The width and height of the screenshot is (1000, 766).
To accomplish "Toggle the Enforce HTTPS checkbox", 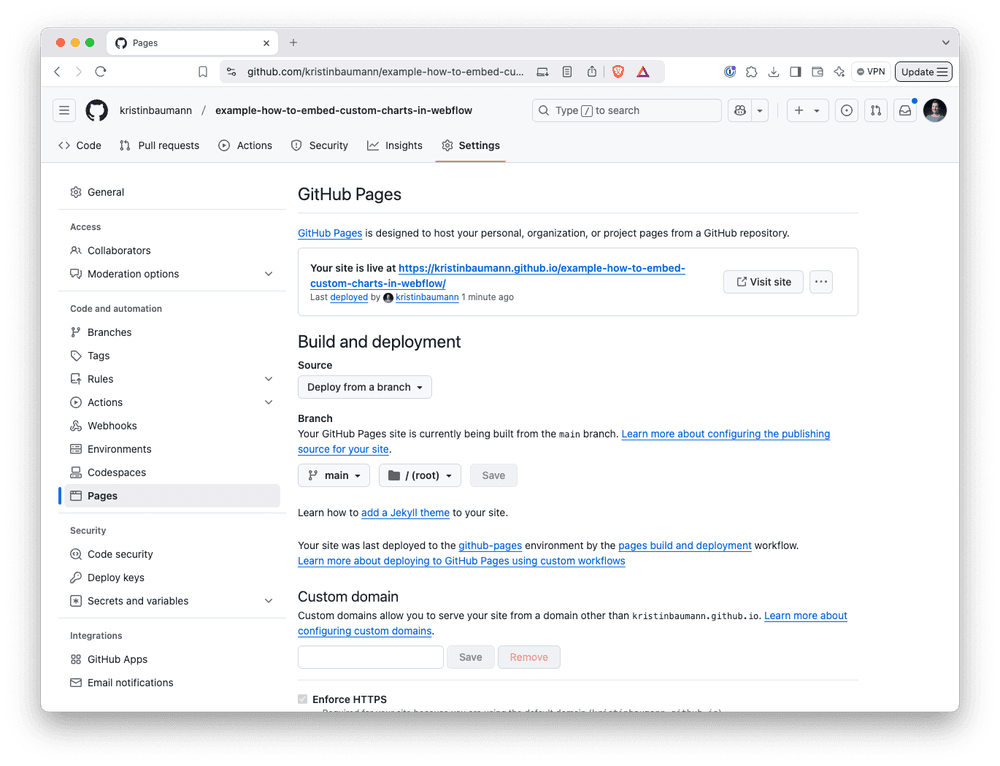I will [x=302, y=699].
